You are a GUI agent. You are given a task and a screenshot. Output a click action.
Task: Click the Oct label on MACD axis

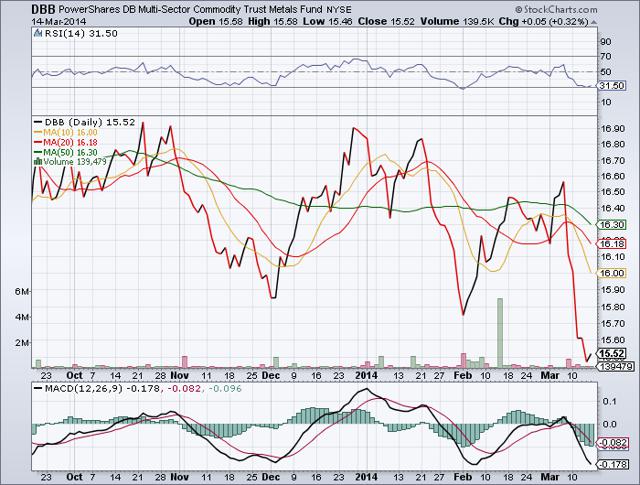pos(74,477)
